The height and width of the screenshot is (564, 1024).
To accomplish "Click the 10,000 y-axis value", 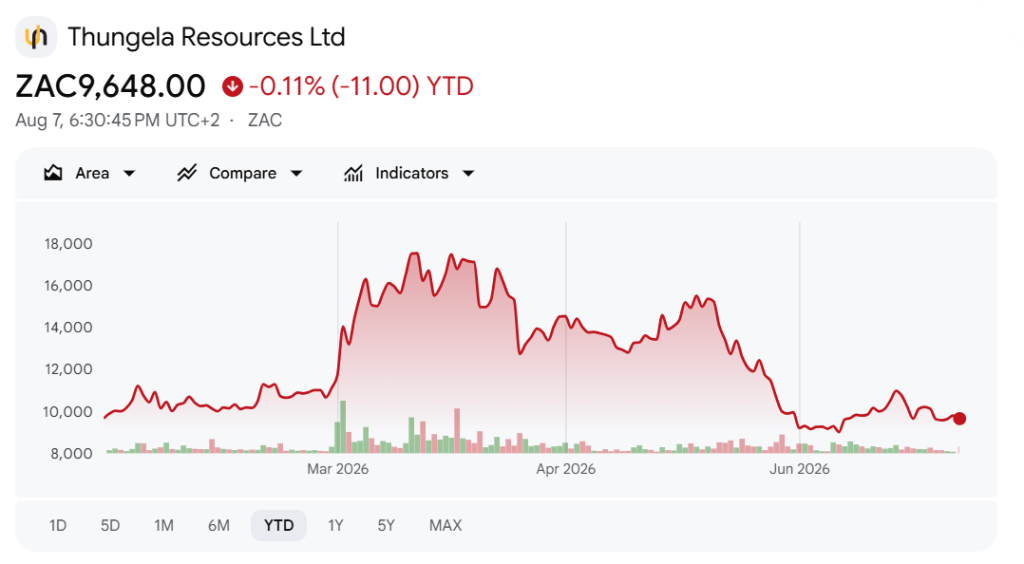I will [x=69, y=412].
